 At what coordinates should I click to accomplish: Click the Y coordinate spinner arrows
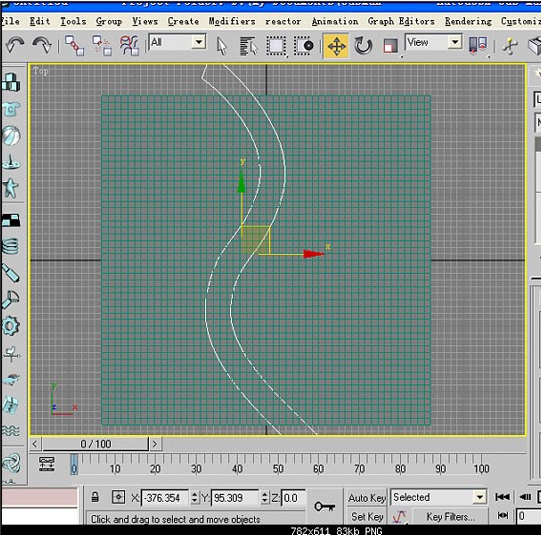click(265, 498)
